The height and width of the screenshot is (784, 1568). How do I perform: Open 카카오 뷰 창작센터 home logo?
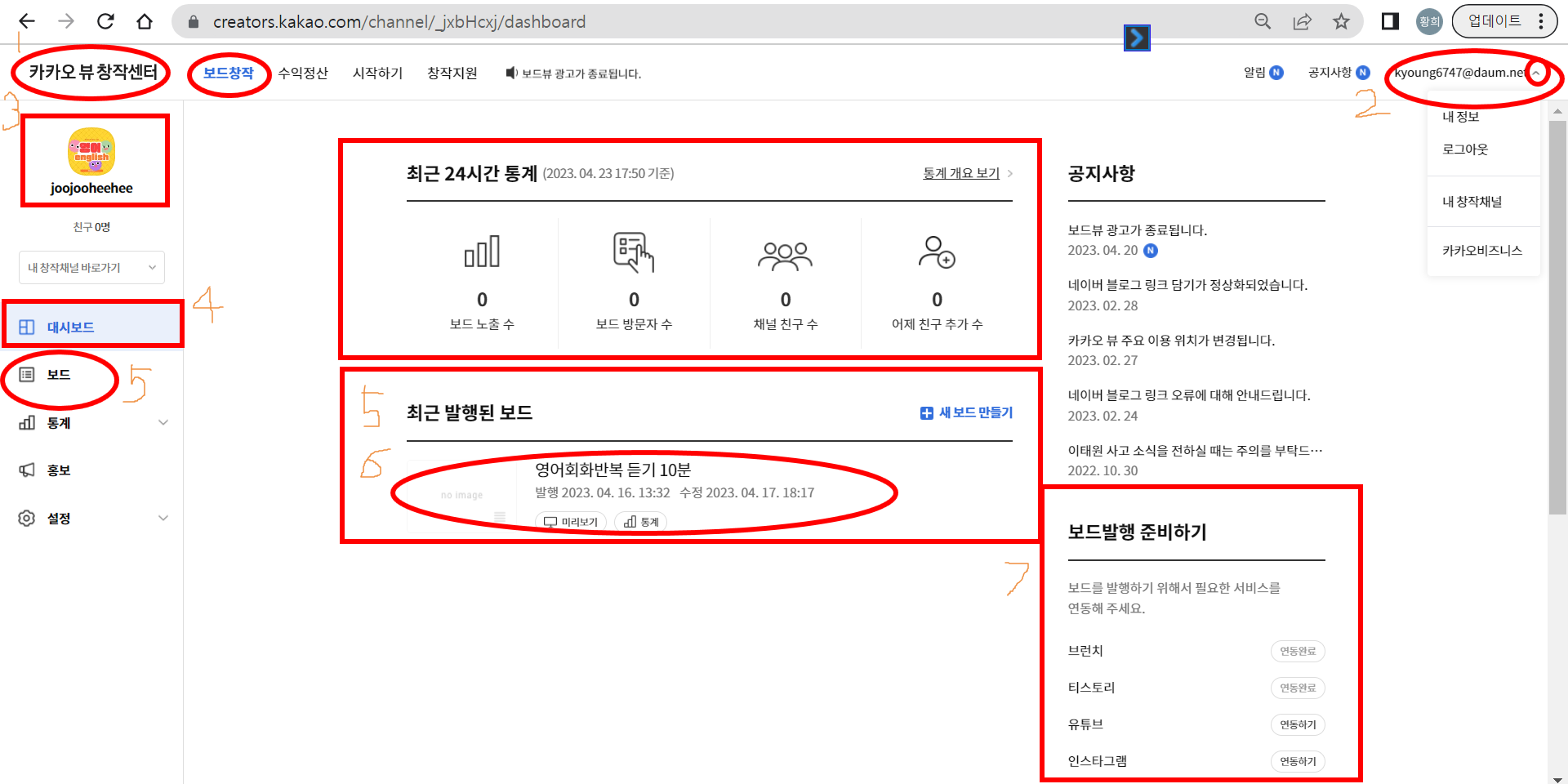(x=93, y=72)
